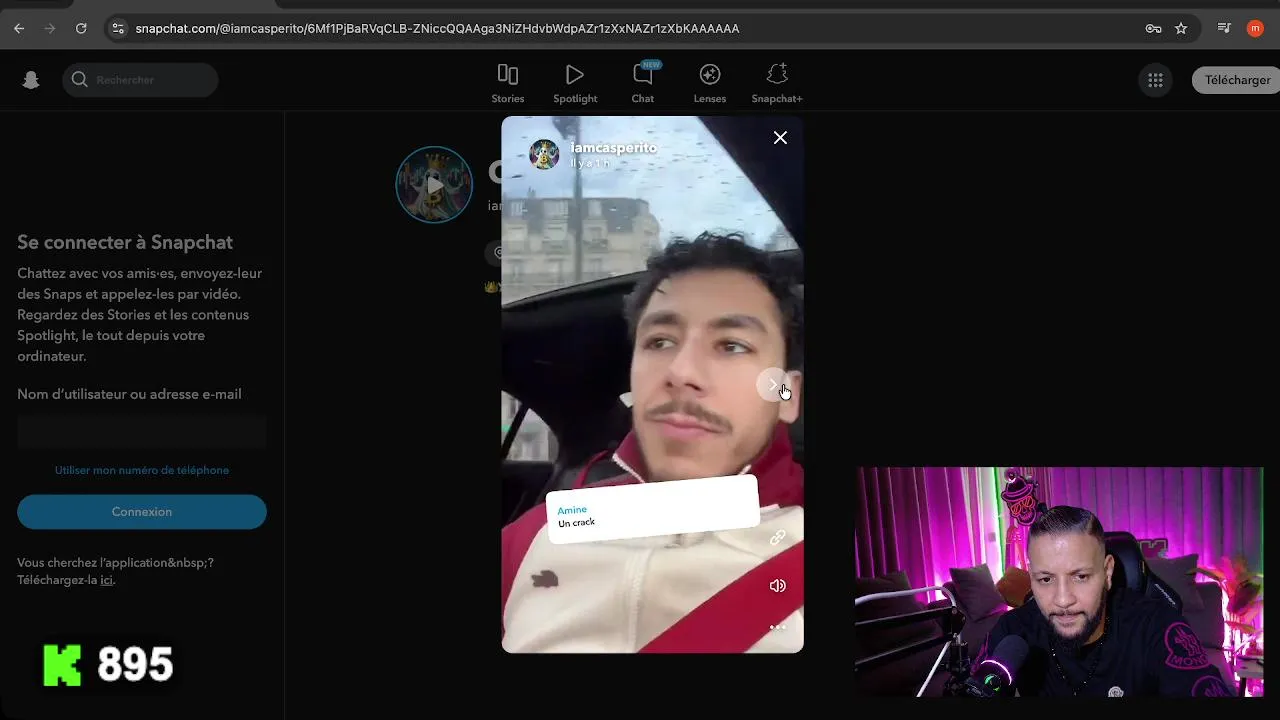This screenshot has height=720, width=1280.
Task: Open the Snapchat+ tab
Action: point(777,83)
